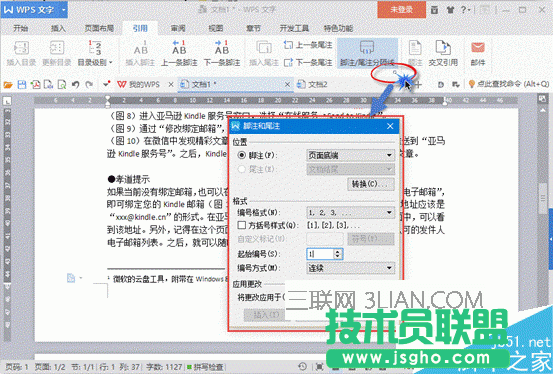Open the 章节 (Section) ribbon tab
Image resolution: width=553 pixels, height=374 pixels.
click(x=253, y=28)
